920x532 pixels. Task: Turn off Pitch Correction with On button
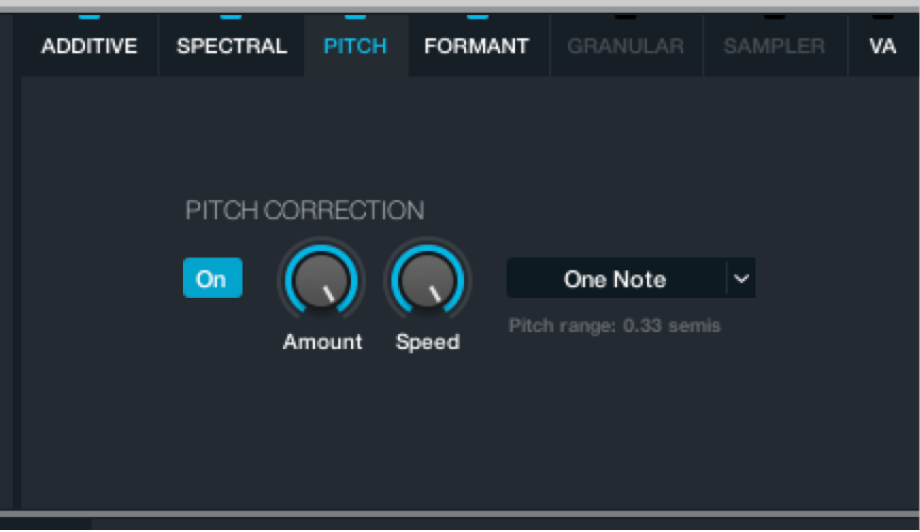point(212,279)
